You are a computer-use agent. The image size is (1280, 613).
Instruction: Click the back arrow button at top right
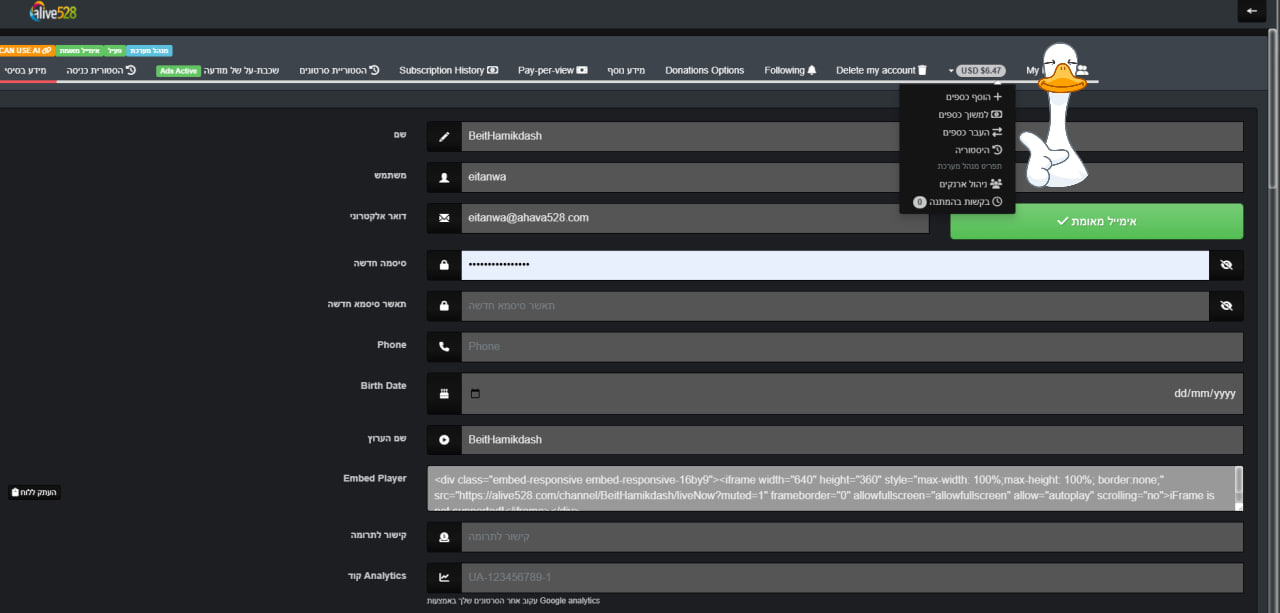point(1251,11)
